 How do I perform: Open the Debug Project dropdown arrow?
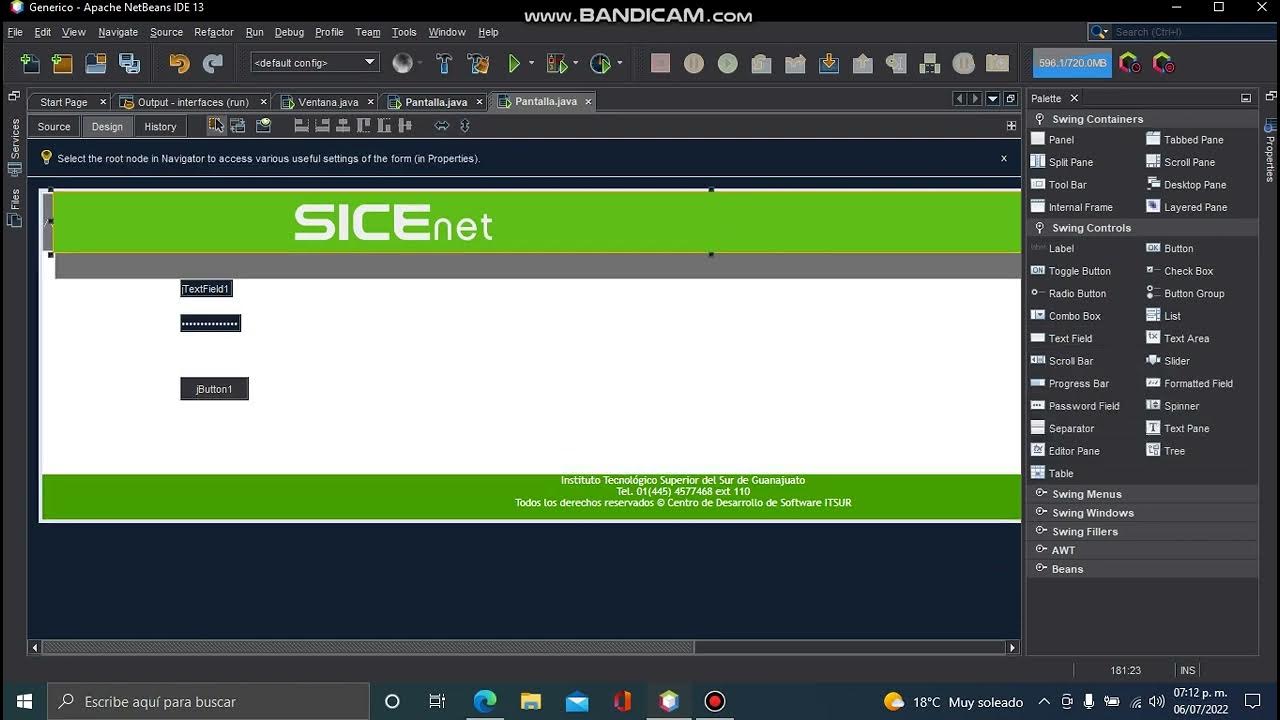(x=575, y=64)
